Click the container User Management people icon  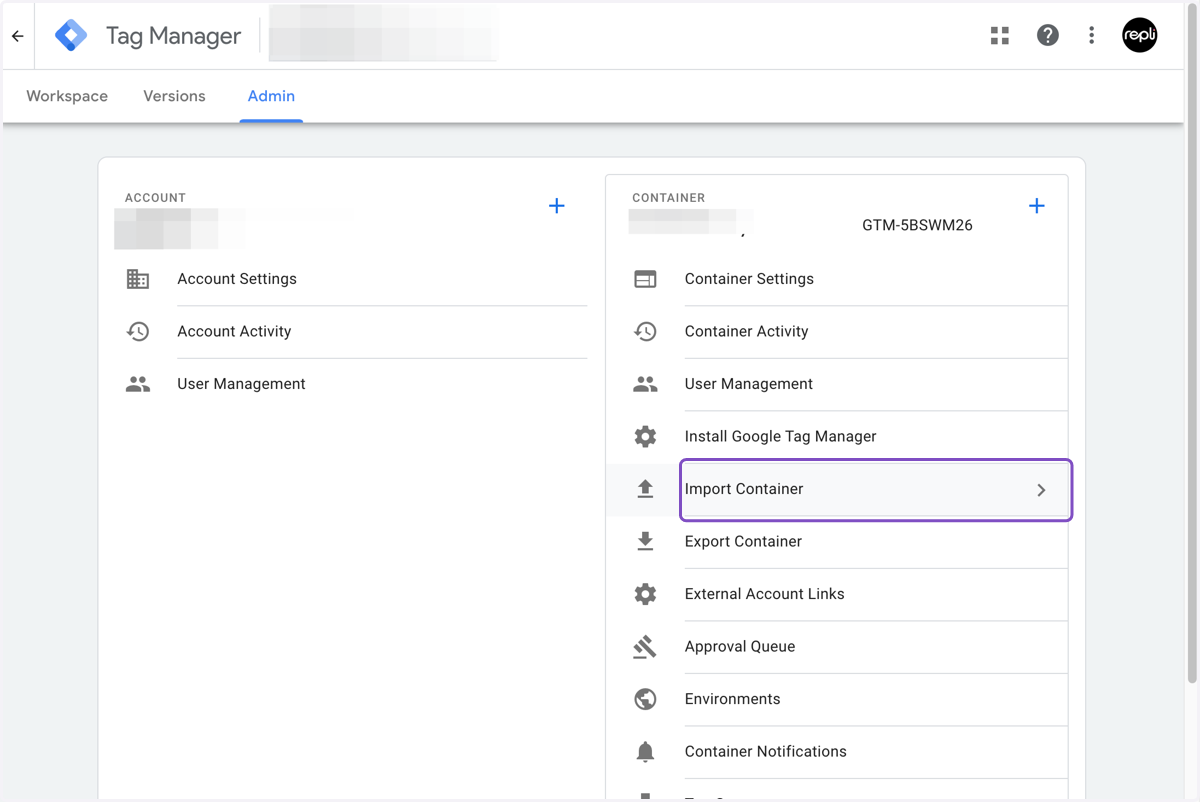(645, 384)
